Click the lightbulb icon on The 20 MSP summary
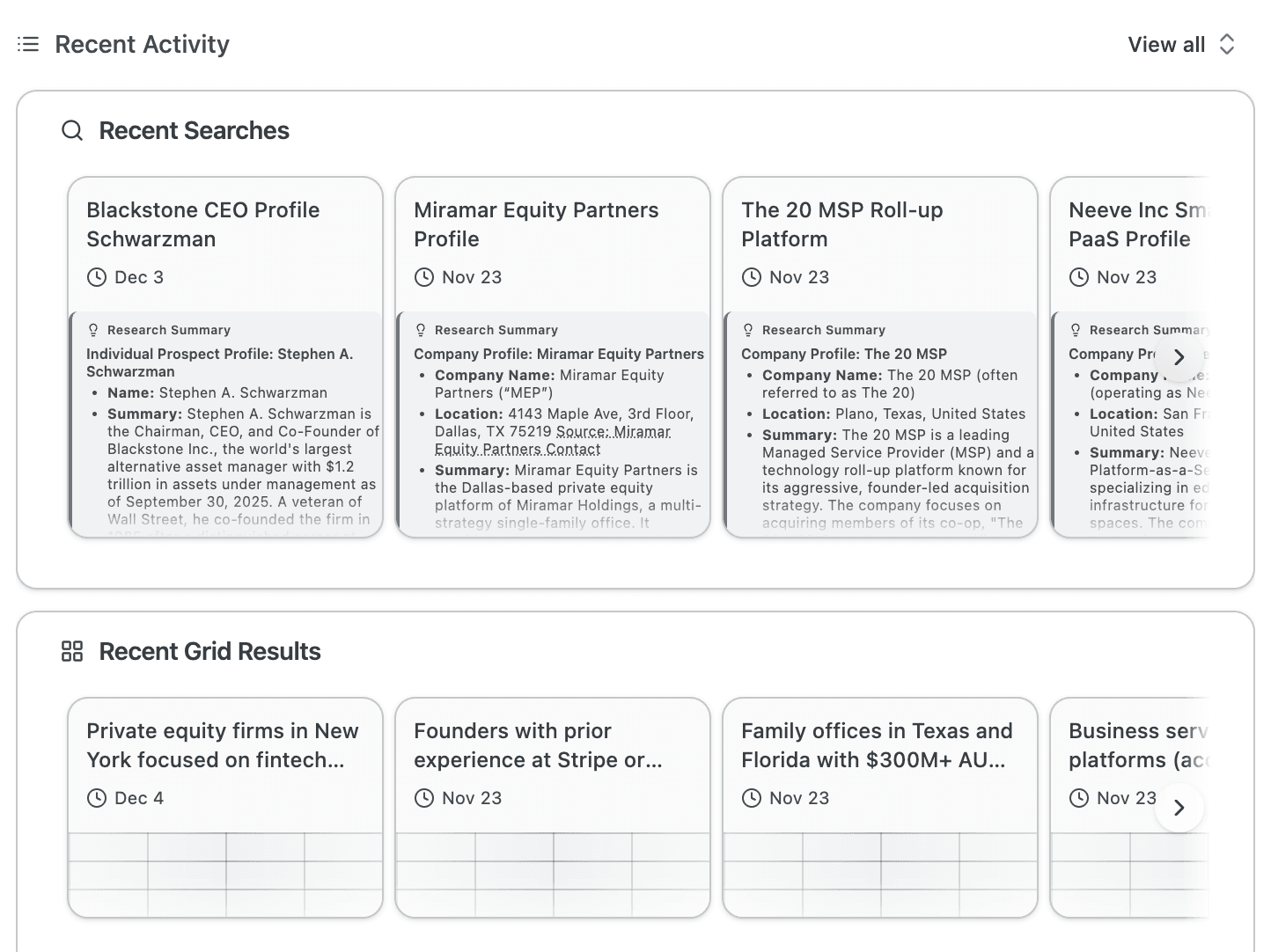Screen dimensions: 1271x952 pos(748,329)
